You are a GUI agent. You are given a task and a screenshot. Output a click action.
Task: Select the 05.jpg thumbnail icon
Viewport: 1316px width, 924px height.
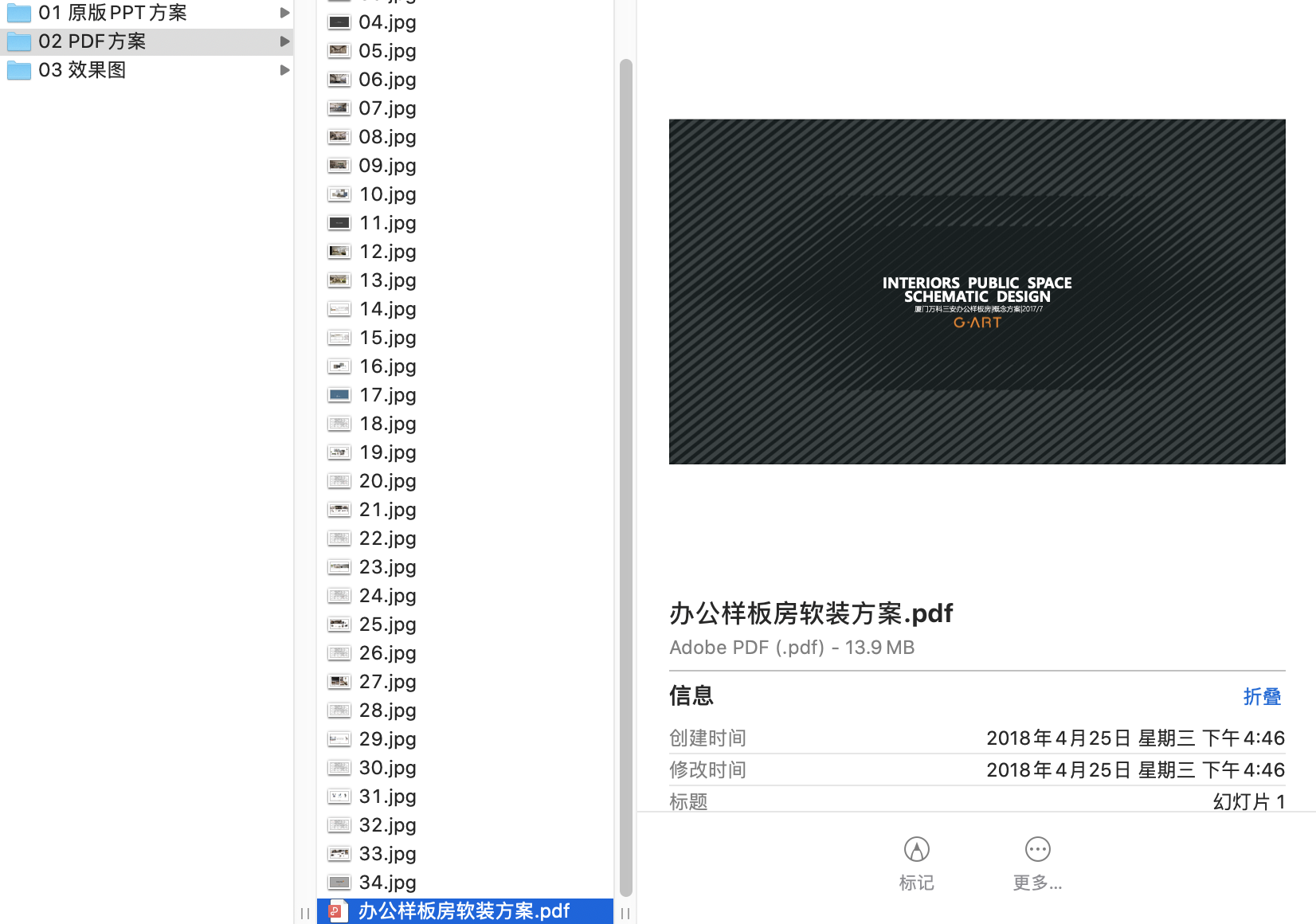pos(339,51)
